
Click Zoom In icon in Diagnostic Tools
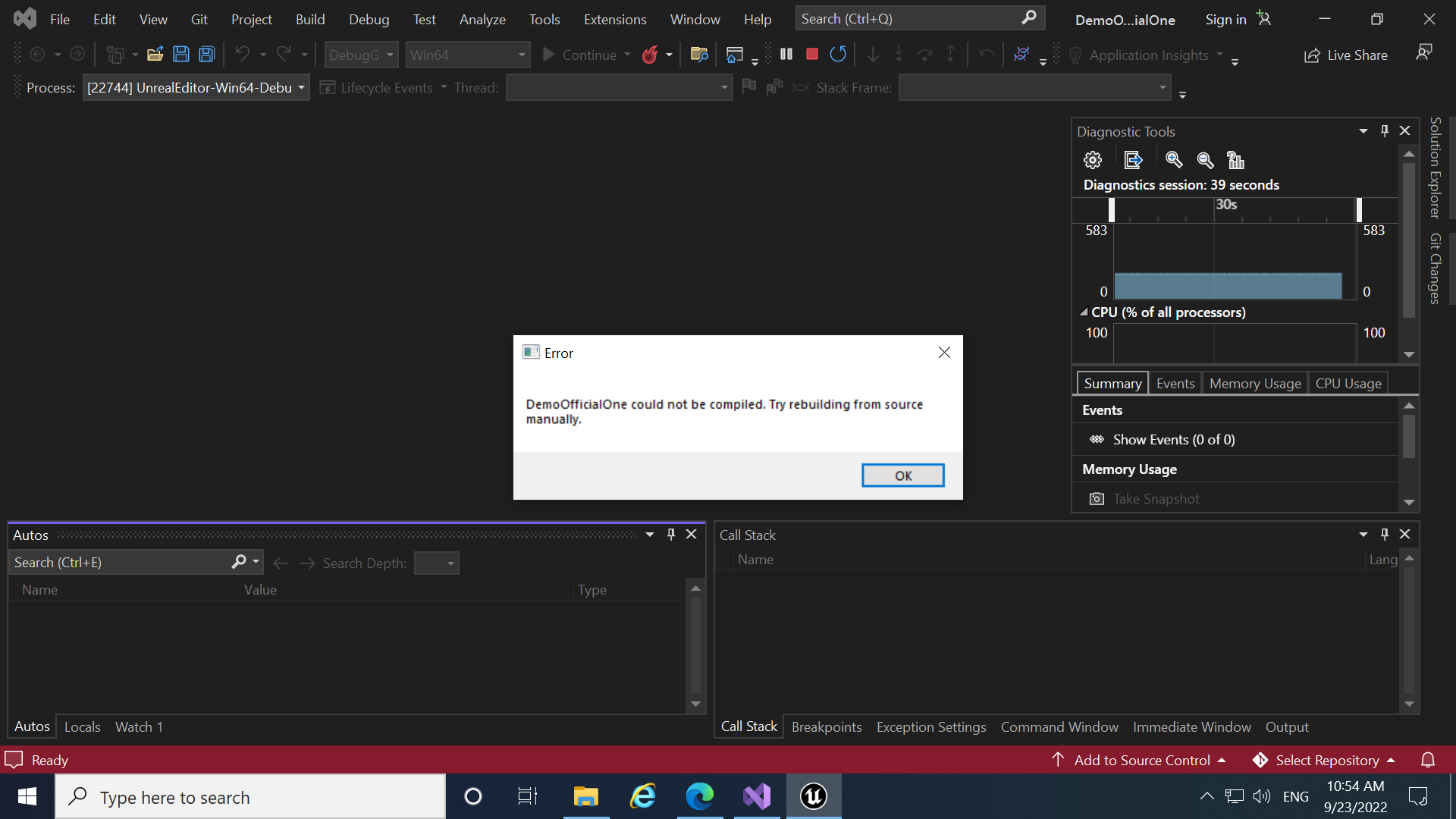[1174, 160]
